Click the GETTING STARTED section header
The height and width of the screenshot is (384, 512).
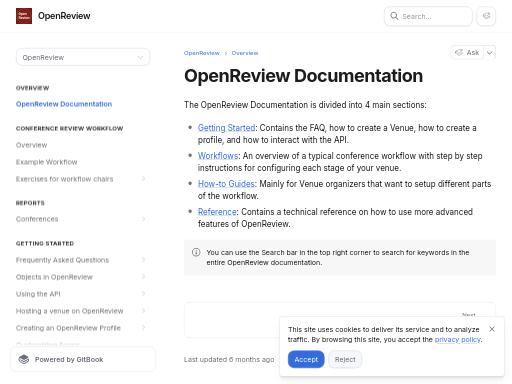coord(45,243)
